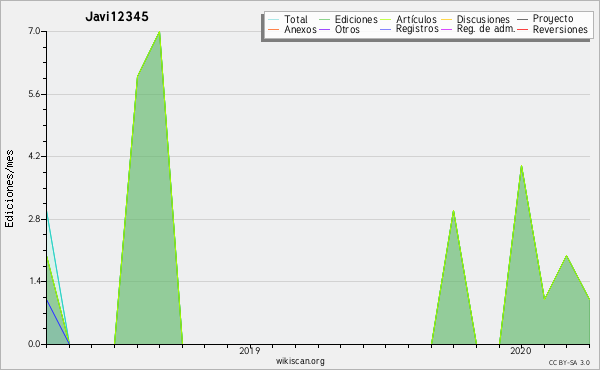Click the Artículos legend label
Screen dimensions: 600x370
coord(416,19)
